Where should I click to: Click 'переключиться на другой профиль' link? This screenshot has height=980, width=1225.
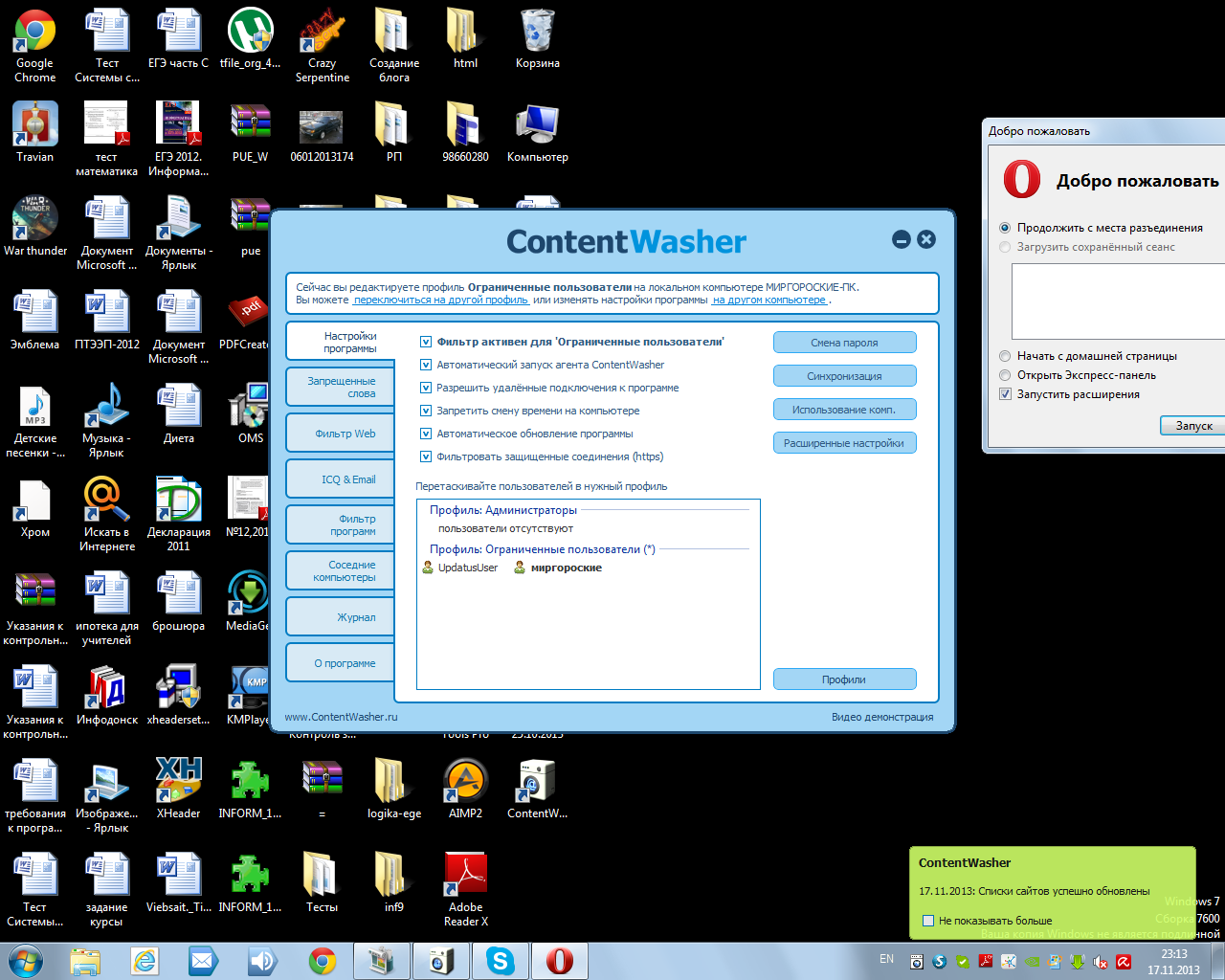[441, 300]
